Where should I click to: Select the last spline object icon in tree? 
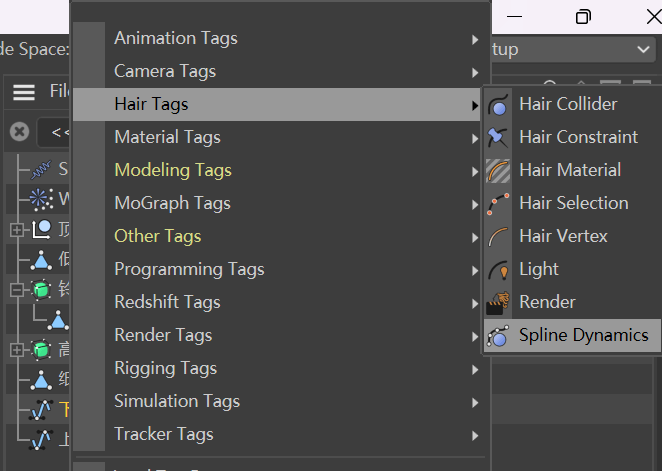tap(41, 440)
